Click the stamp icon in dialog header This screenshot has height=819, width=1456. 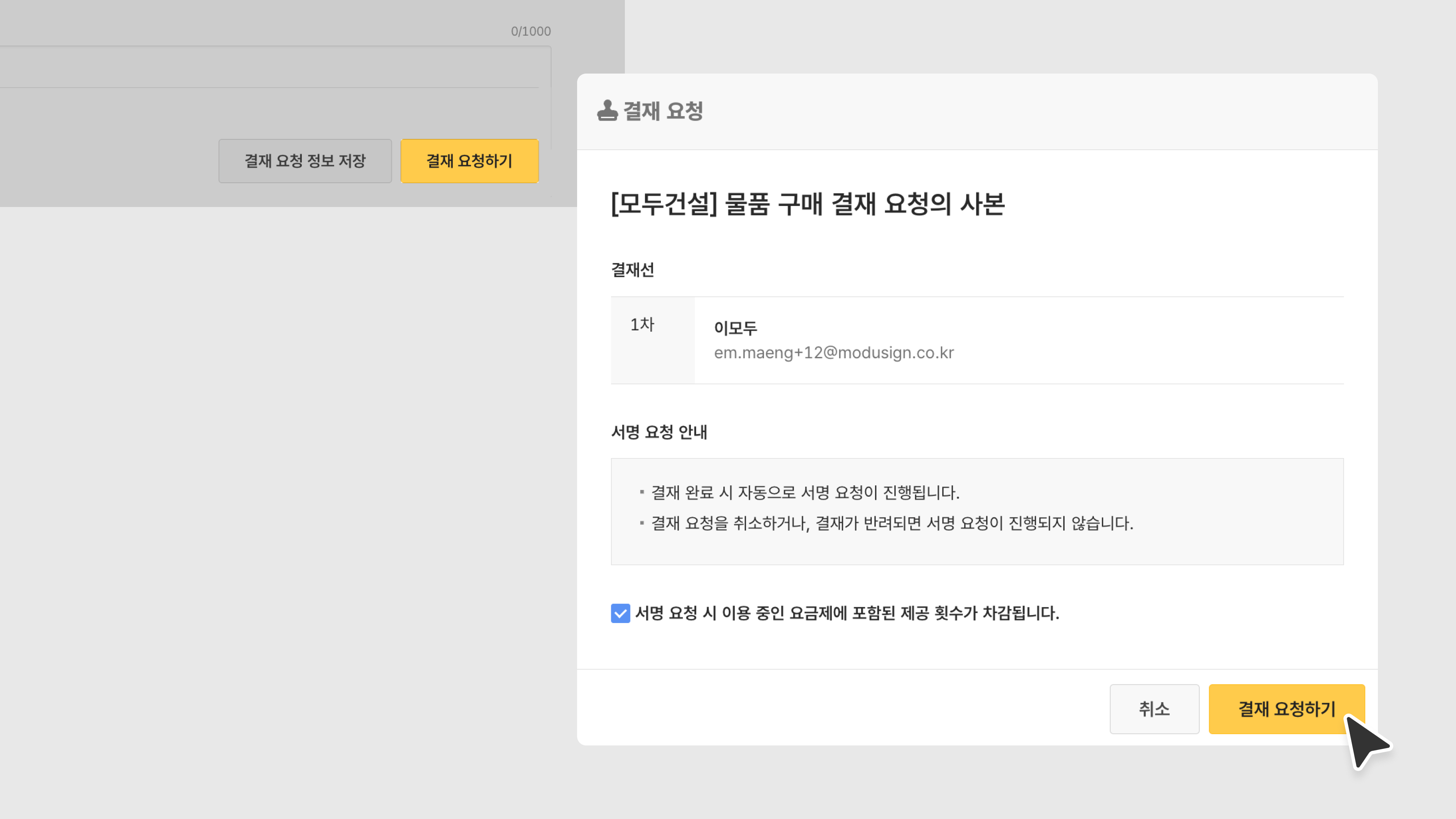click(x=607, y=110)
